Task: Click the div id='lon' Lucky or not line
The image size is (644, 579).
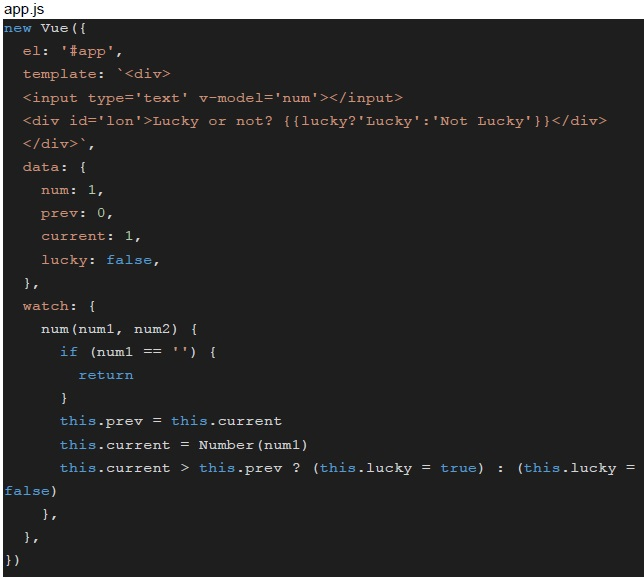Action: 315,121
